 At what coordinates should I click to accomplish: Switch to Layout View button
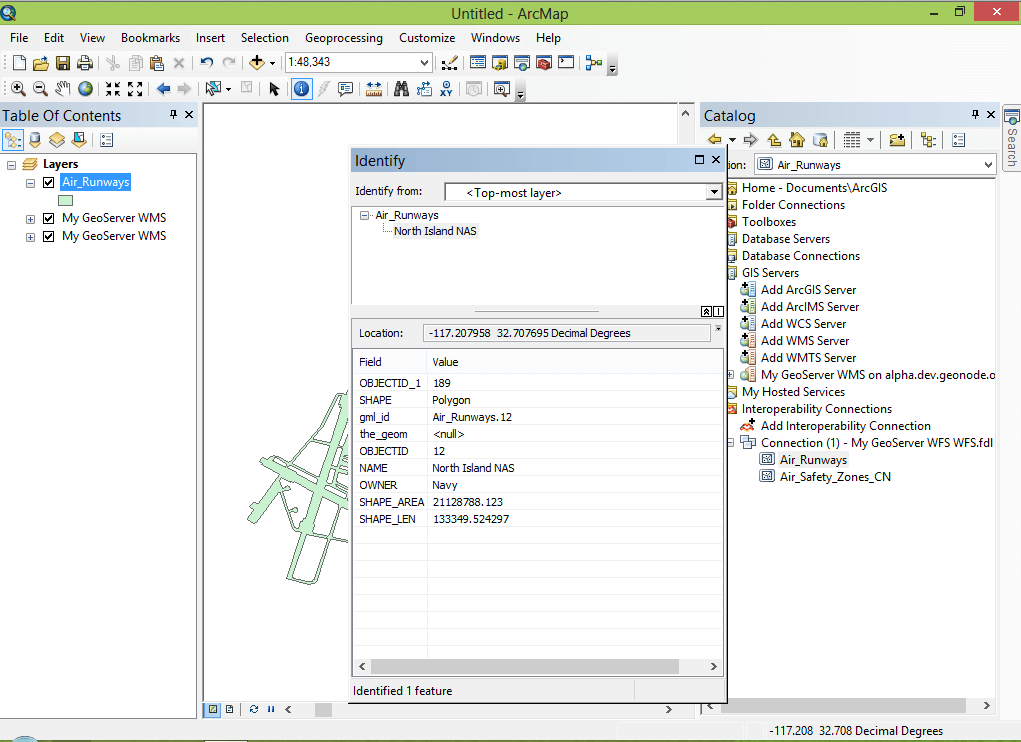coord(229,709)
